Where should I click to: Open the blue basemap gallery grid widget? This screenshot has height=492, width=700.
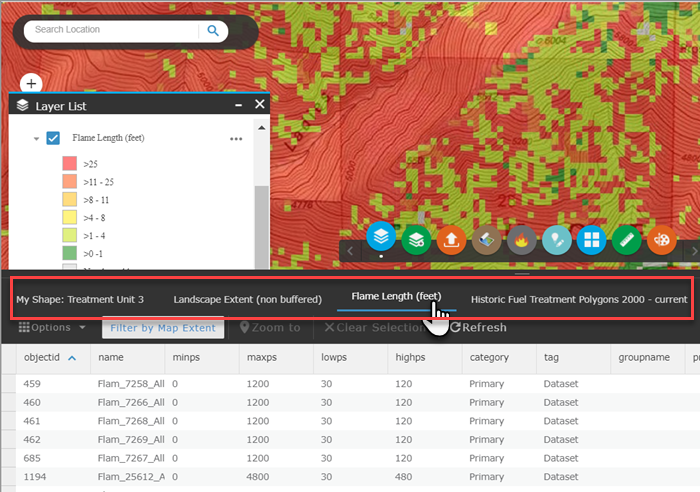(592, 240)
